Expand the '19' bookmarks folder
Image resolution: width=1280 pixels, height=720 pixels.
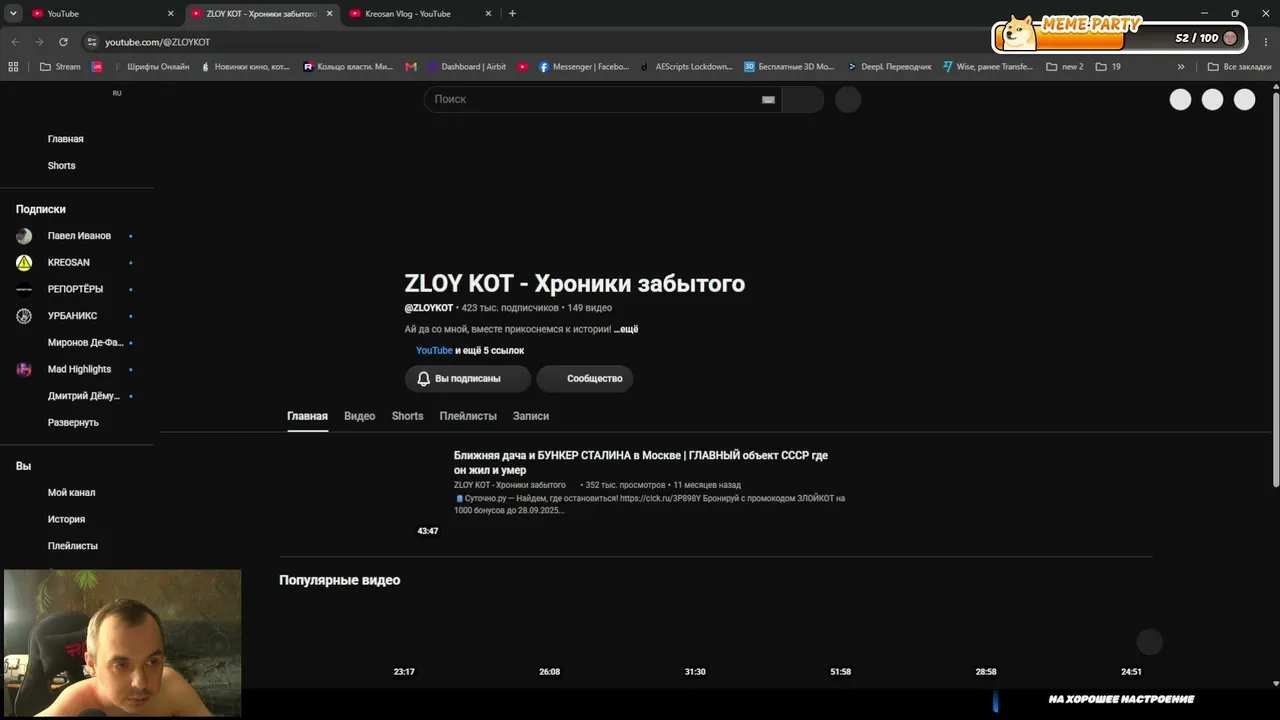click(1108, 67)
